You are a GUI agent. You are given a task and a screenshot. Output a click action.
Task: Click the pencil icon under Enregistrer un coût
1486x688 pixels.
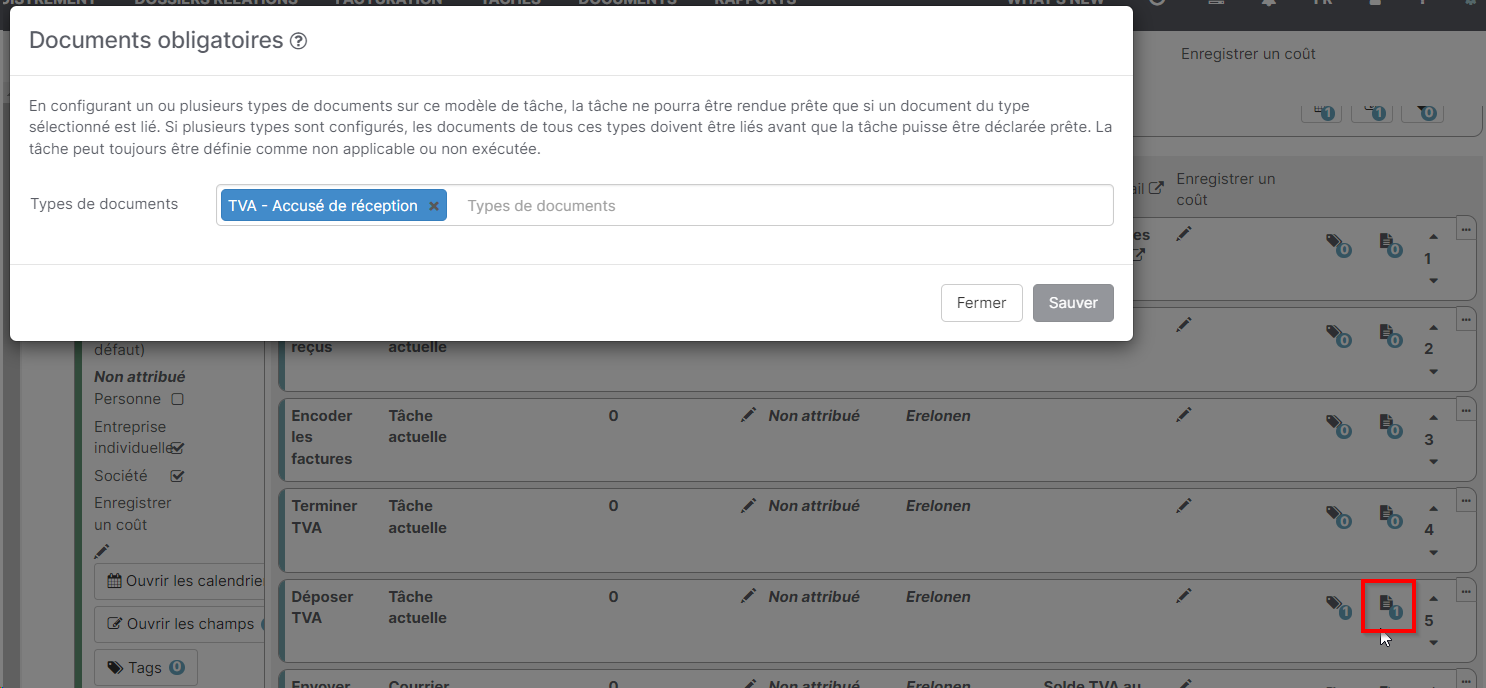click(x=101, y=550)
